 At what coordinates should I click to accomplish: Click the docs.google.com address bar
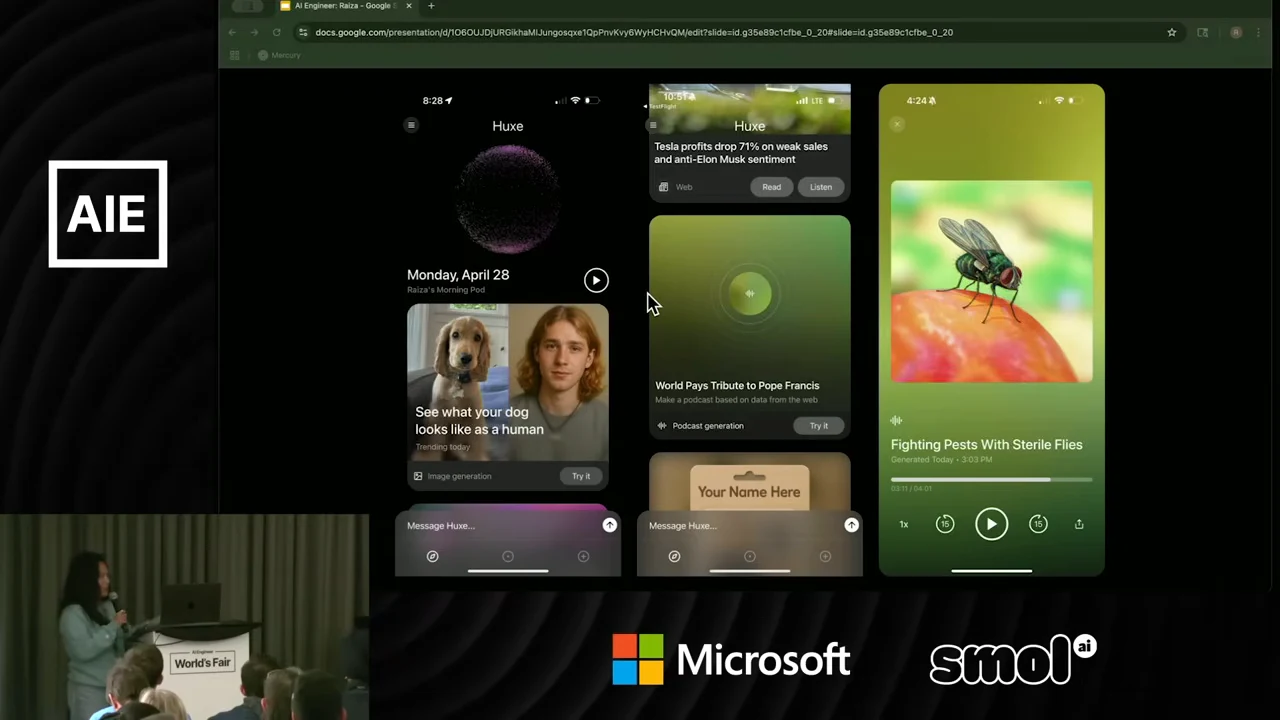740,32
